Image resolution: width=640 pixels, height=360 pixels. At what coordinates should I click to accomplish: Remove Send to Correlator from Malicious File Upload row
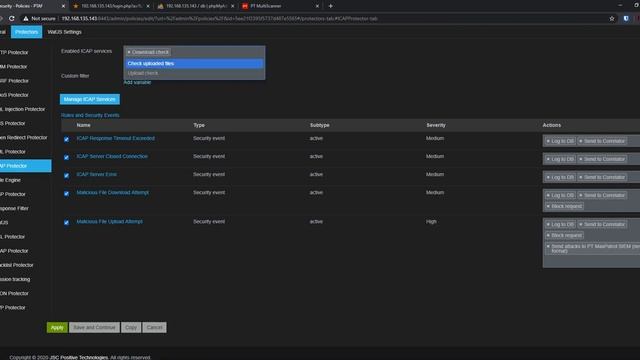(x=580, y=224)
